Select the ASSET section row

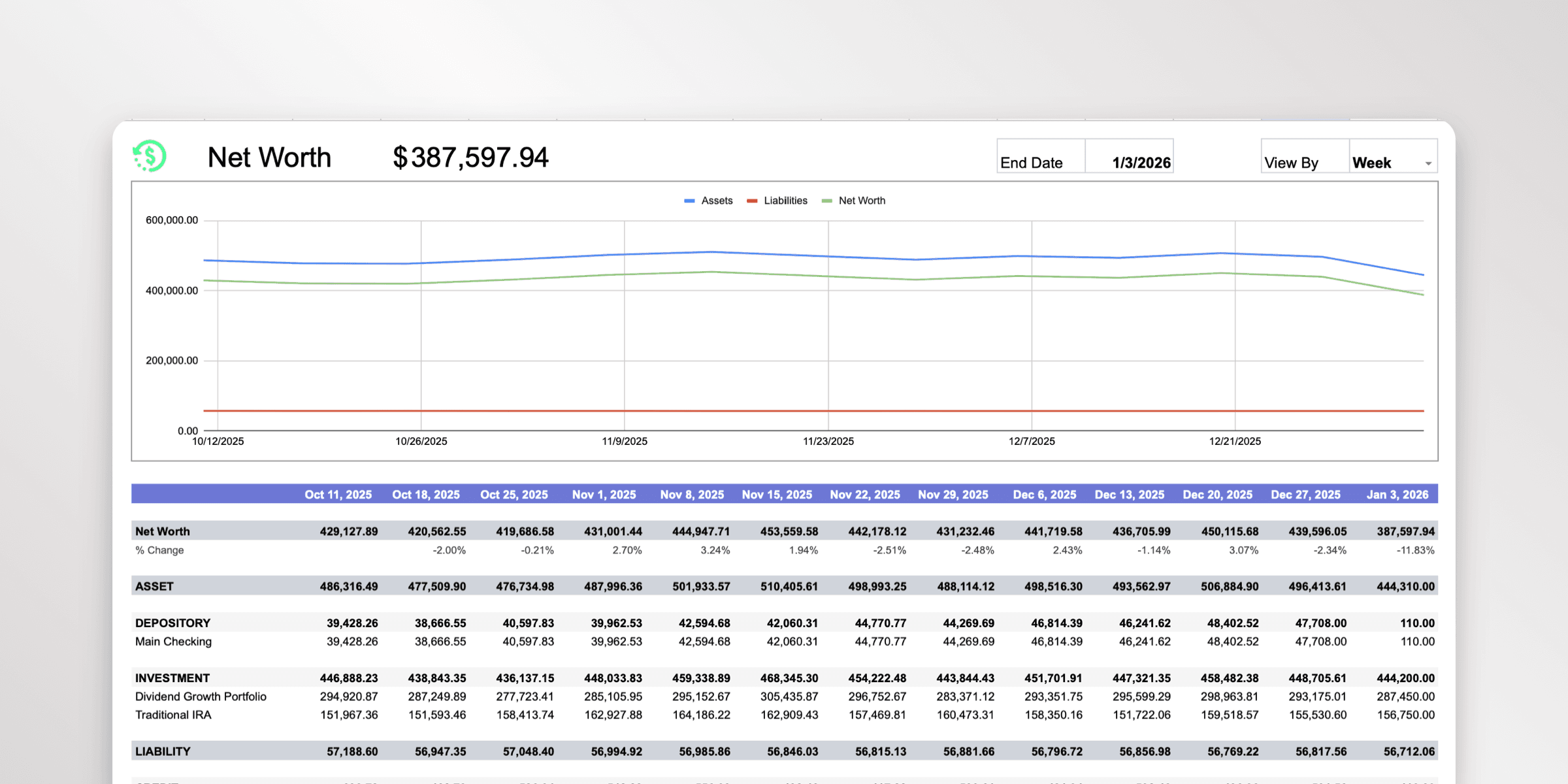155,586
